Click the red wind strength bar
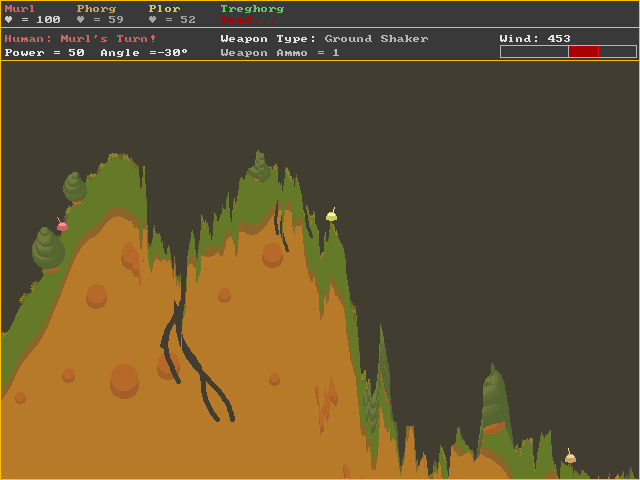 [583, 51]
